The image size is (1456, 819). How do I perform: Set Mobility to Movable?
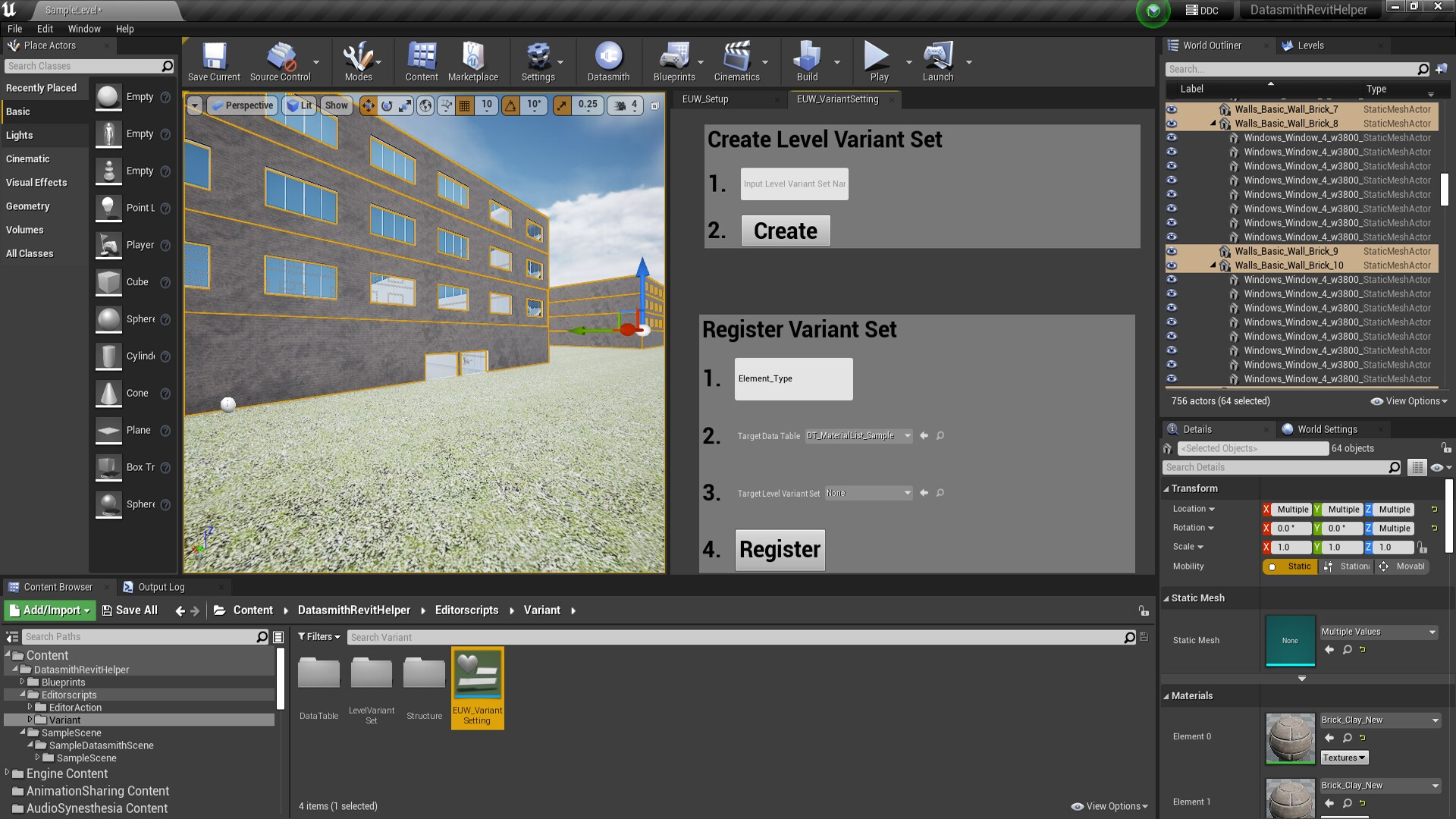(x=1403, y=566)
